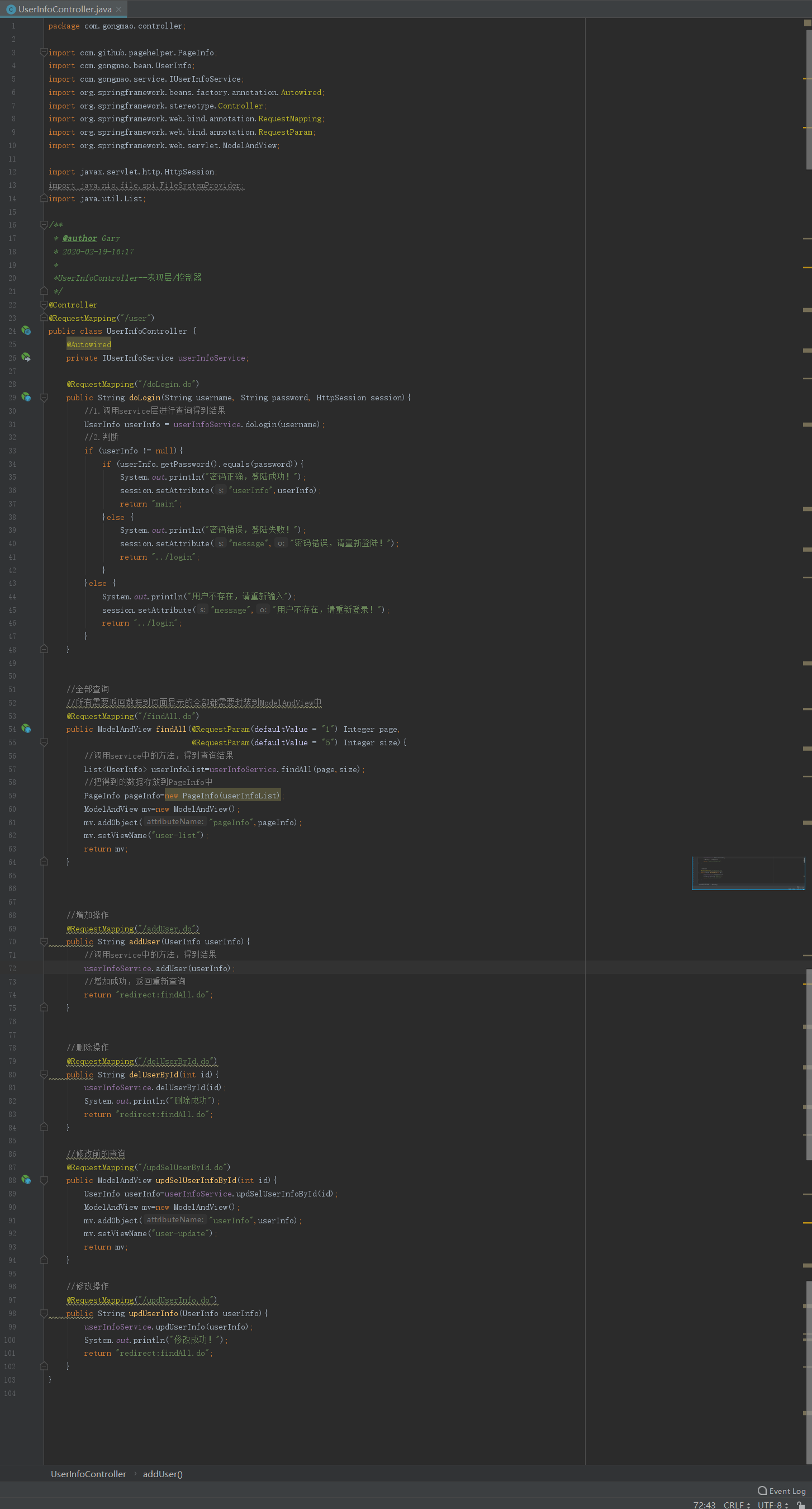Collapse the doLogin method fold marker
The width and height of the screenshot is (812, 1509).
coord(44,398)
